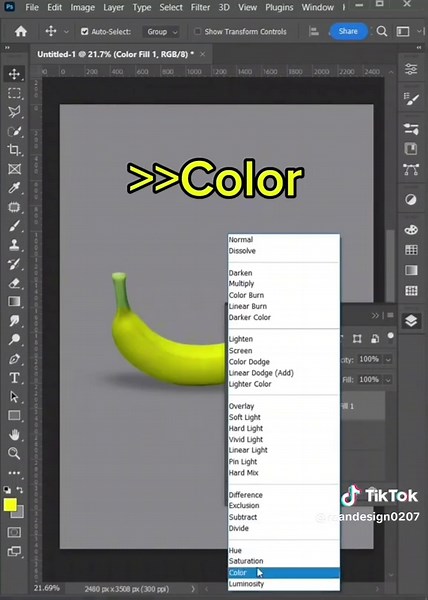Image resolution: width=428 pixels, height=600 pixels.
Task: Open the status bar info arrow
Action: 193,589
